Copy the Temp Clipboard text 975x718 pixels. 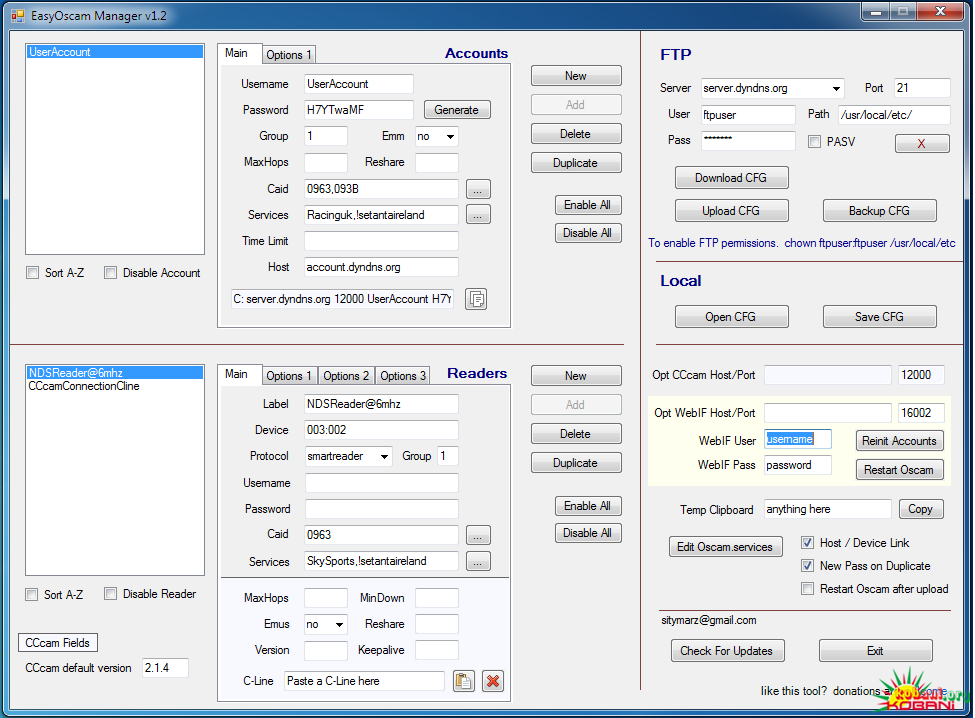(x=921, y=509)
